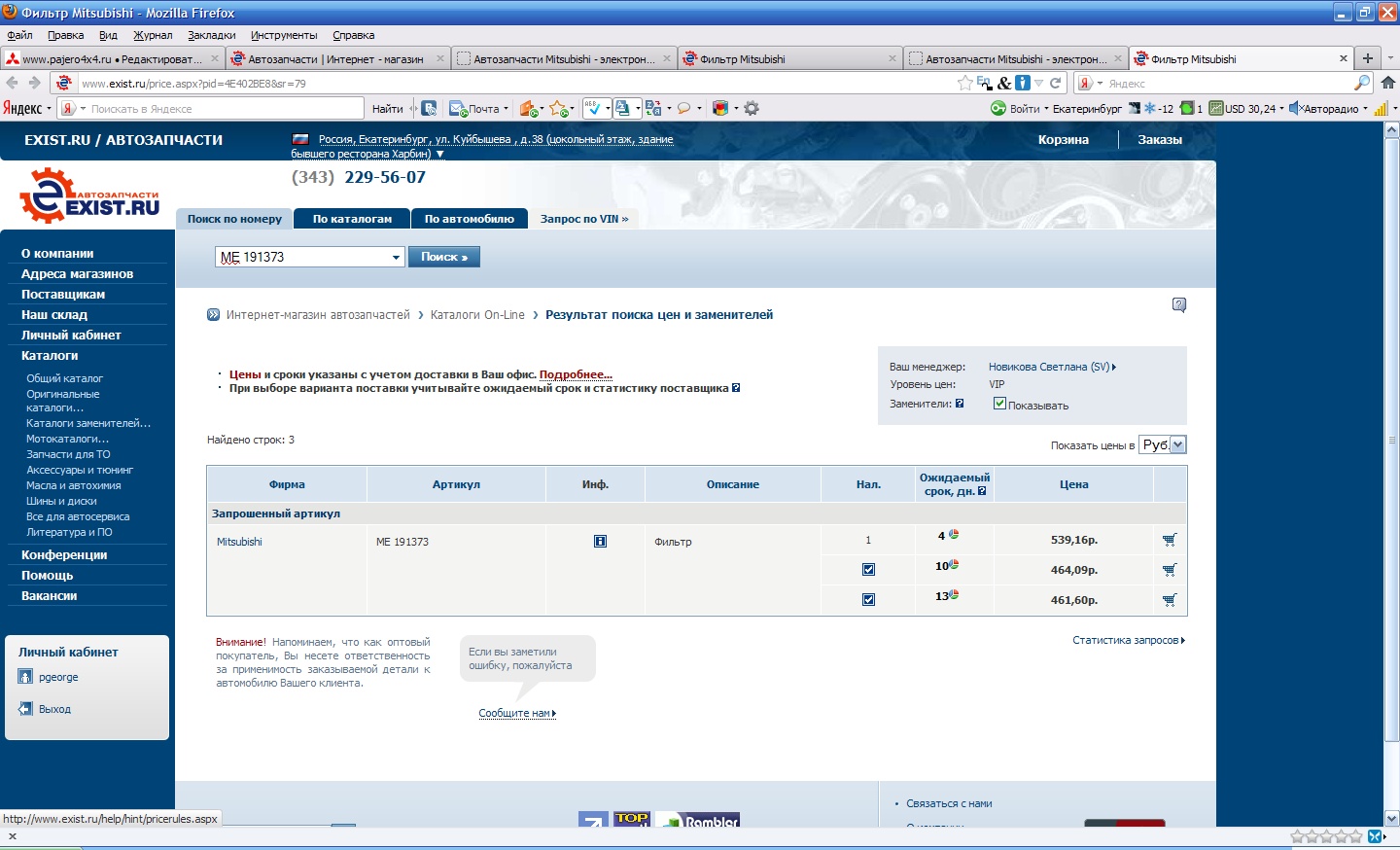This screenshot has height=850, width=1400.
Task: Click the gear settings icon in Yandex toolbar
Action: 752,108
